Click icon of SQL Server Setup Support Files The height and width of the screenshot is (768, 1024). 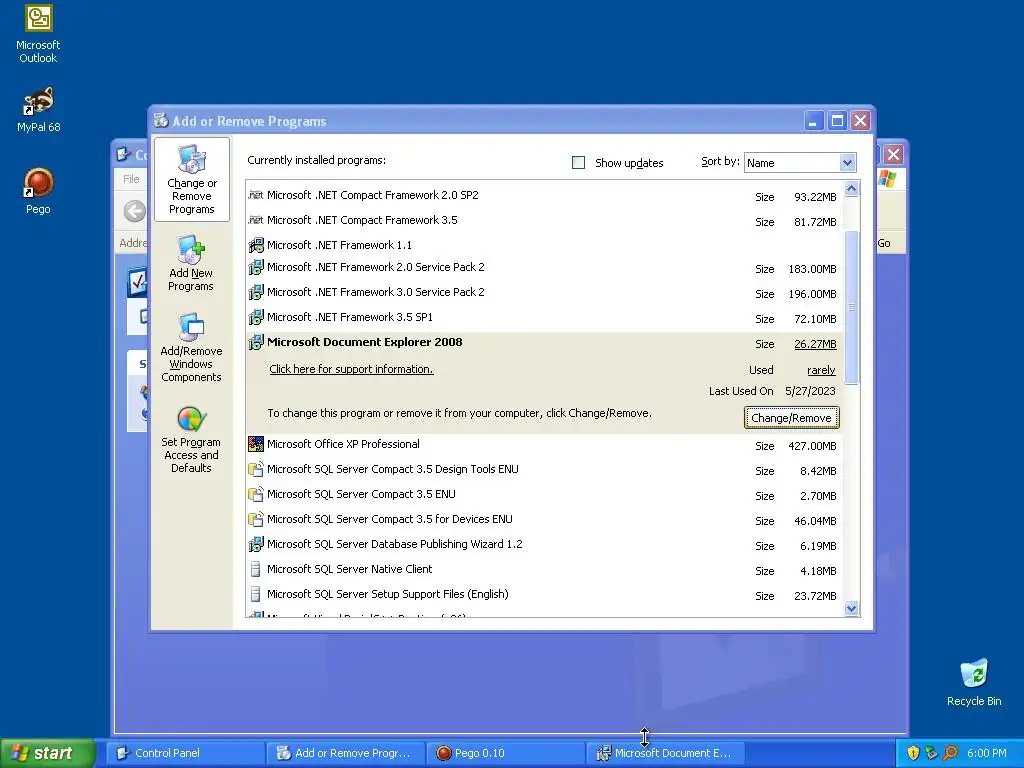pos(256,594)
